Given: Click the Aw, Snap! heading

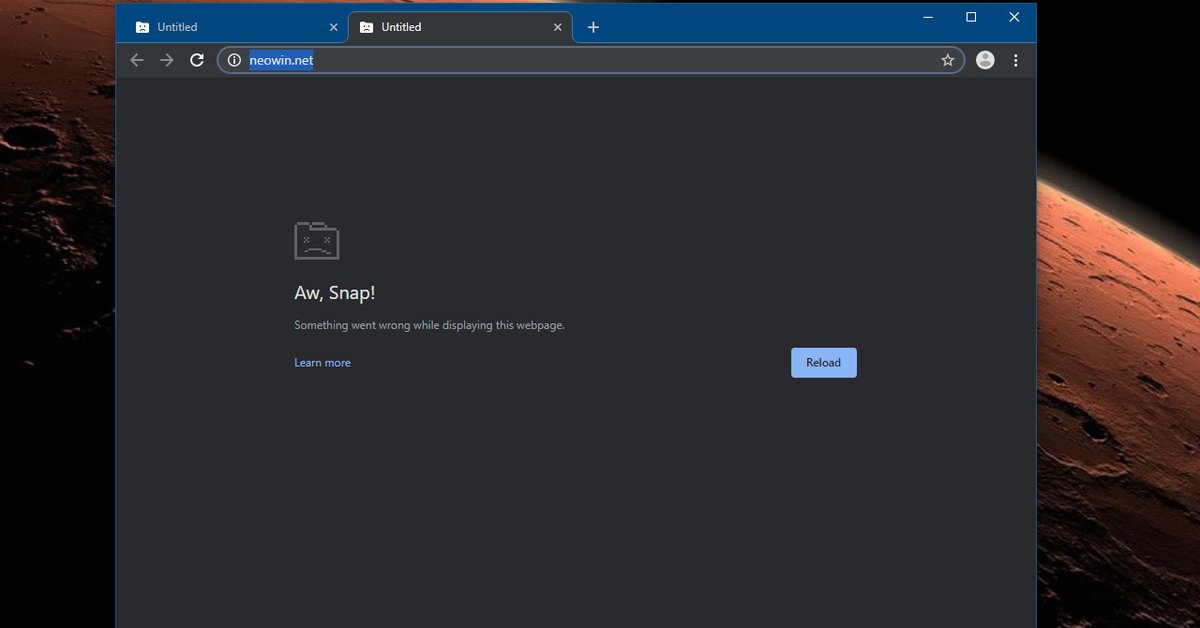Looking at the screenshot, I should [335, 293].
